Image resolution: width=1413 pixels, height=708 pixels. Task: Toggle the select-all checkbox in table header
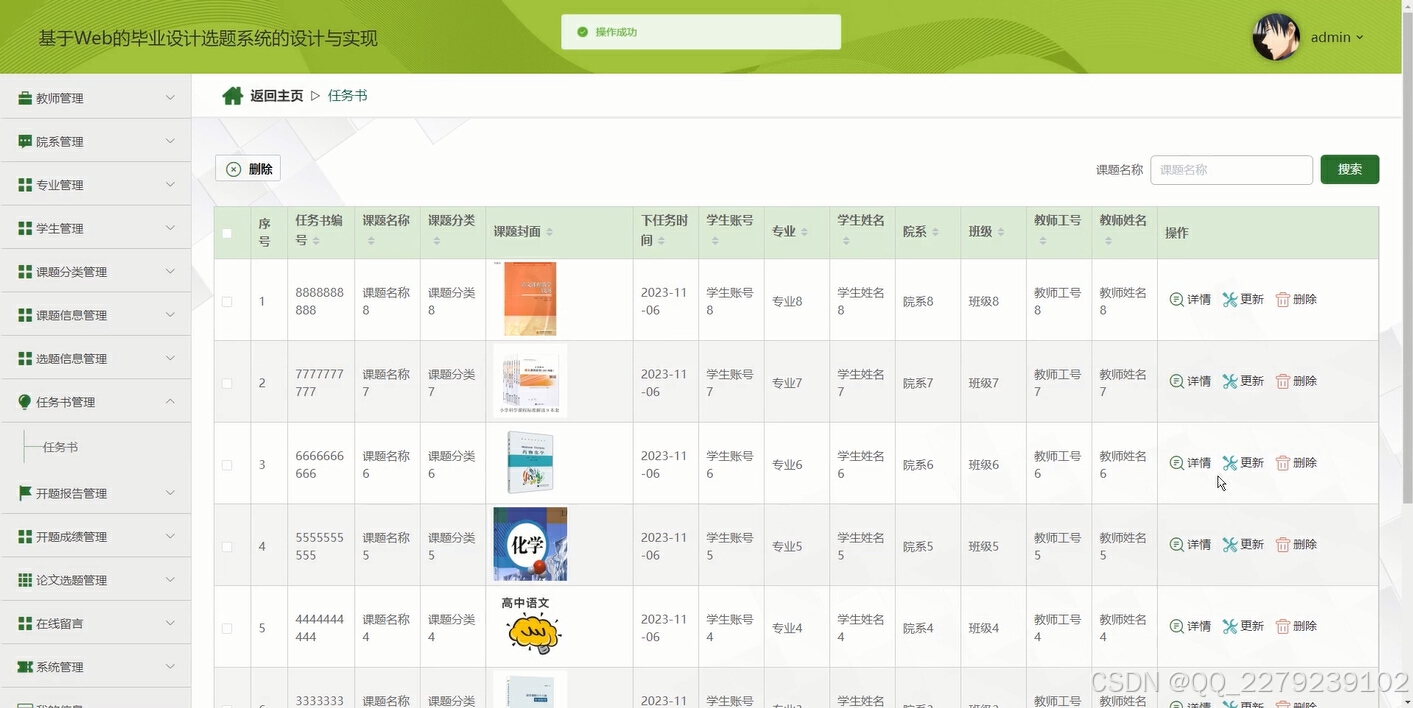coord(227,232)
